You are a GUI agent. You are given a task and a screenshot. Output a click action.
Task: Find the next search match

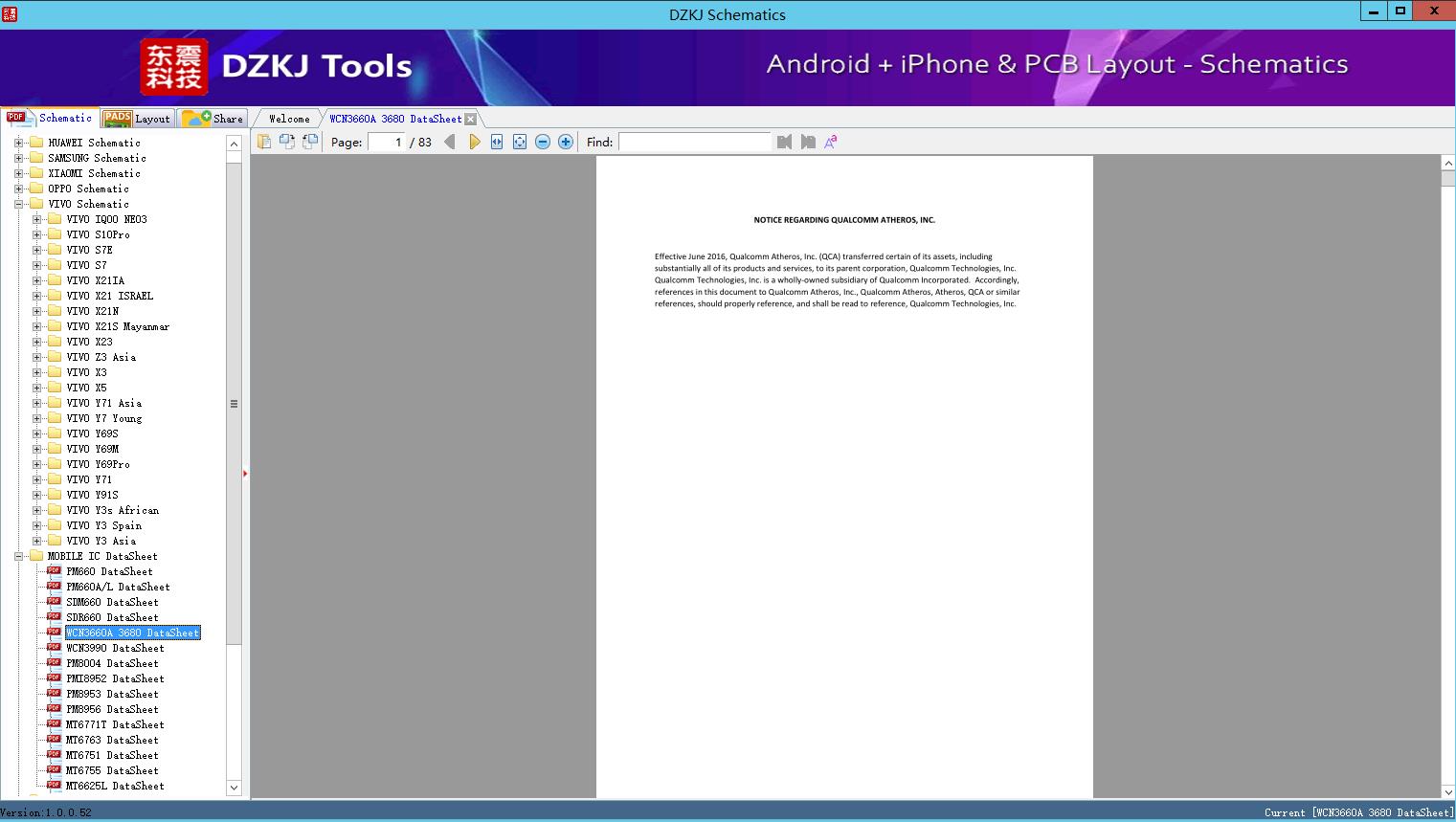coord(808,142)
